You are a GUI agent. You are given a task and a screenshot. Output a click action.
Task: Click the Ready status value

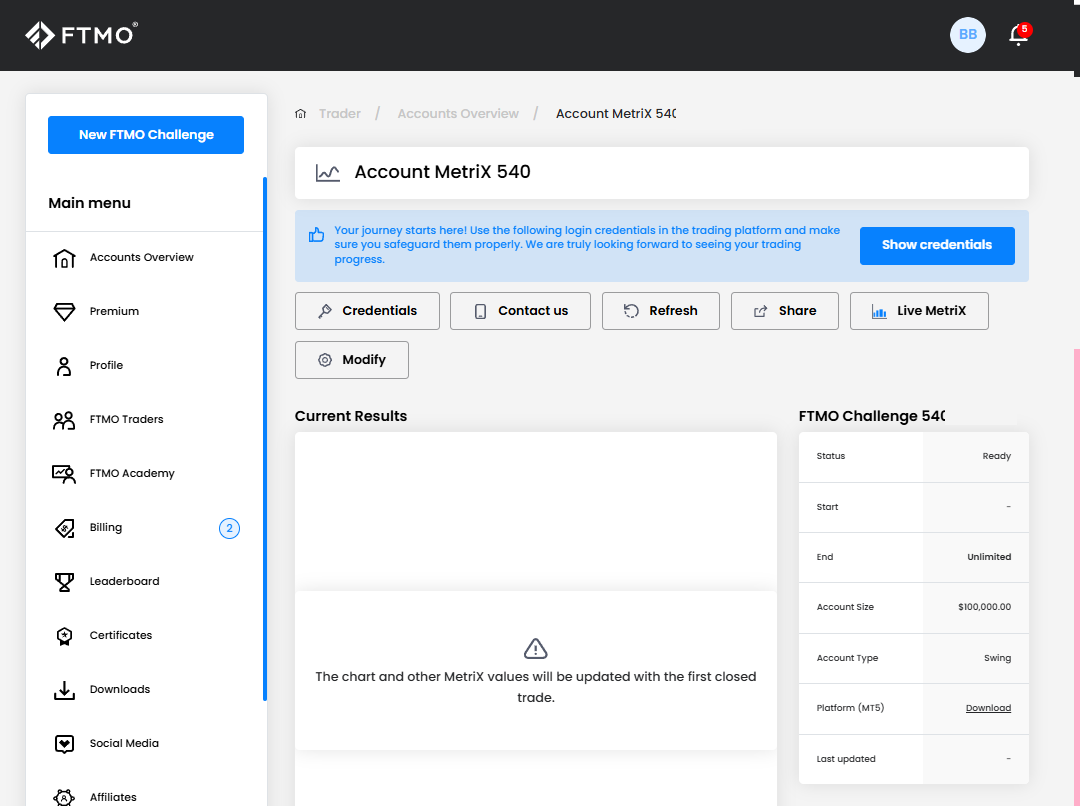tap(997, 456)
